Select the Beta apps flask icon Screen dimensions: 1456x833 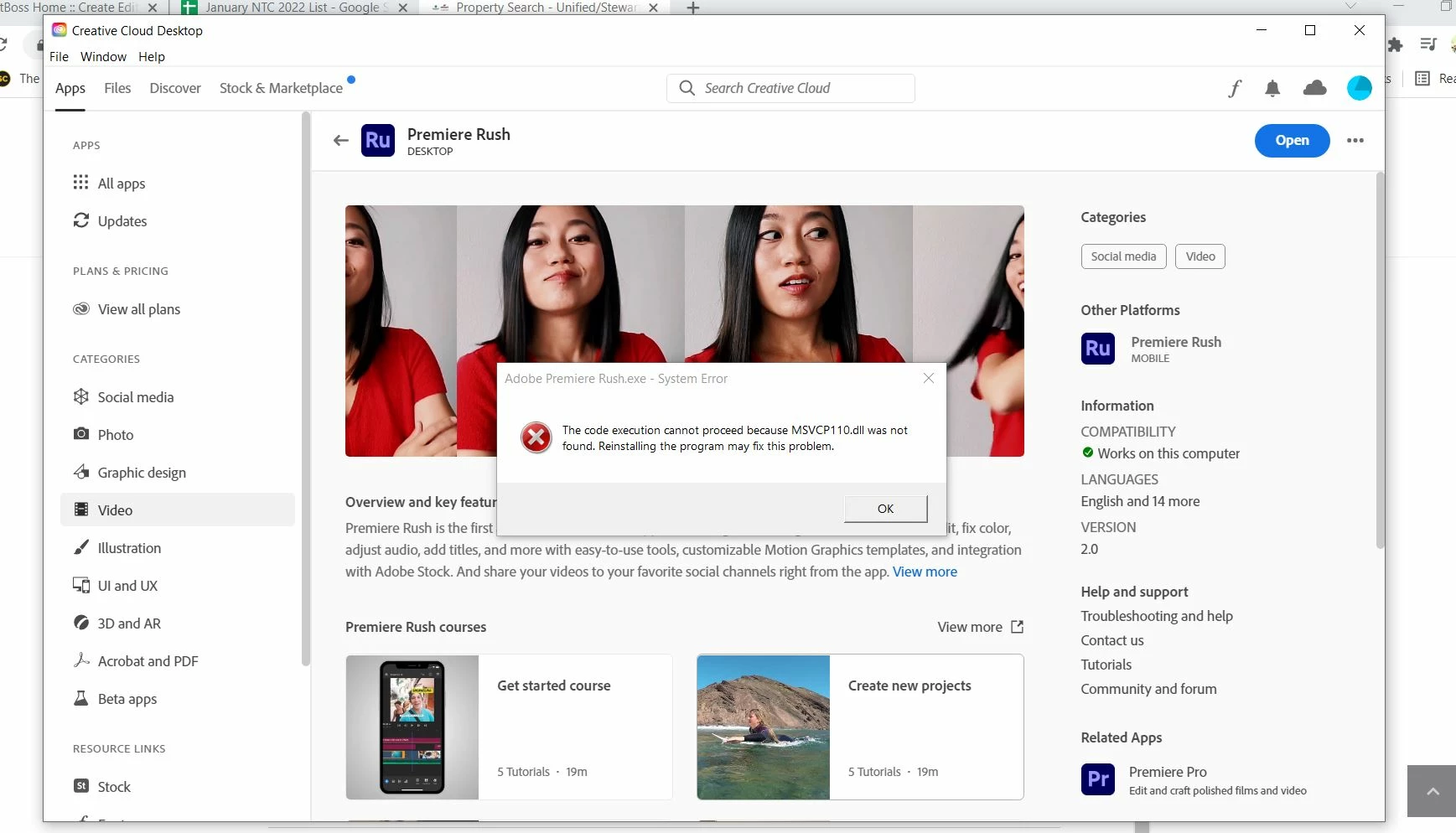(80, 698)
